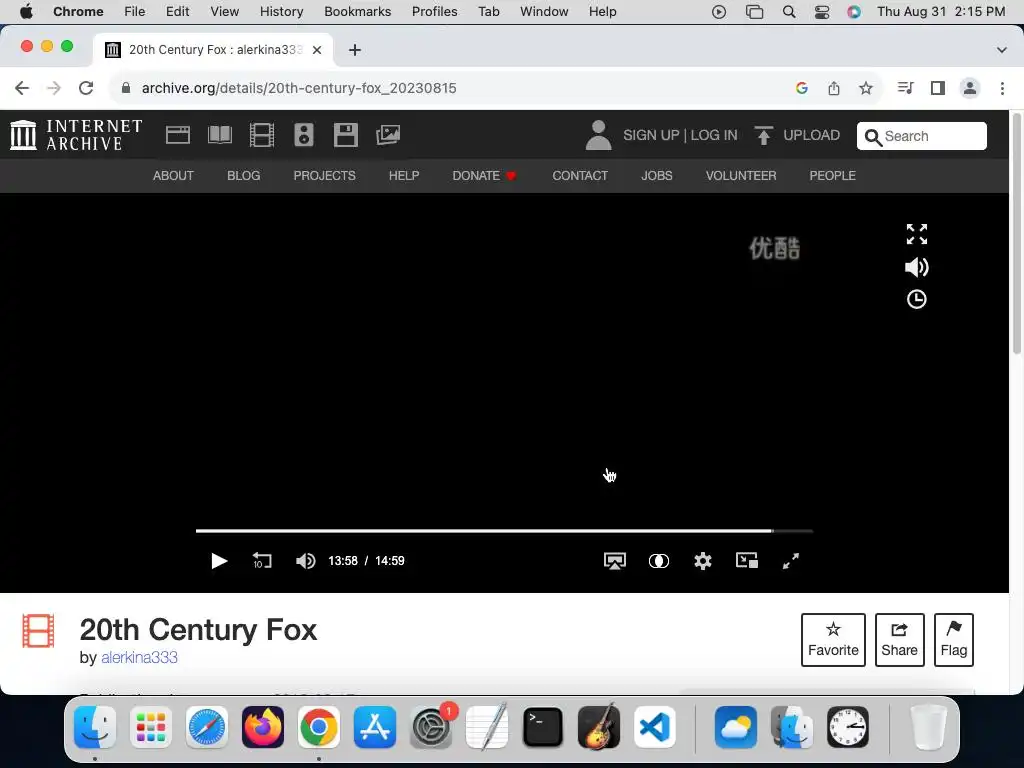The image size is (1024, 768).
Task: Mute the video using control bar speaker
Action: [305, 561]
